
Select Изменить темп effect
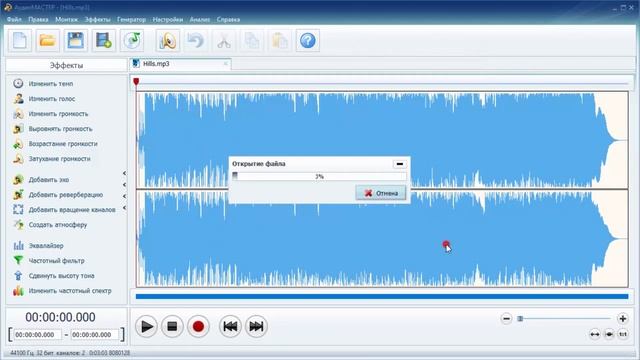(43, 84)
